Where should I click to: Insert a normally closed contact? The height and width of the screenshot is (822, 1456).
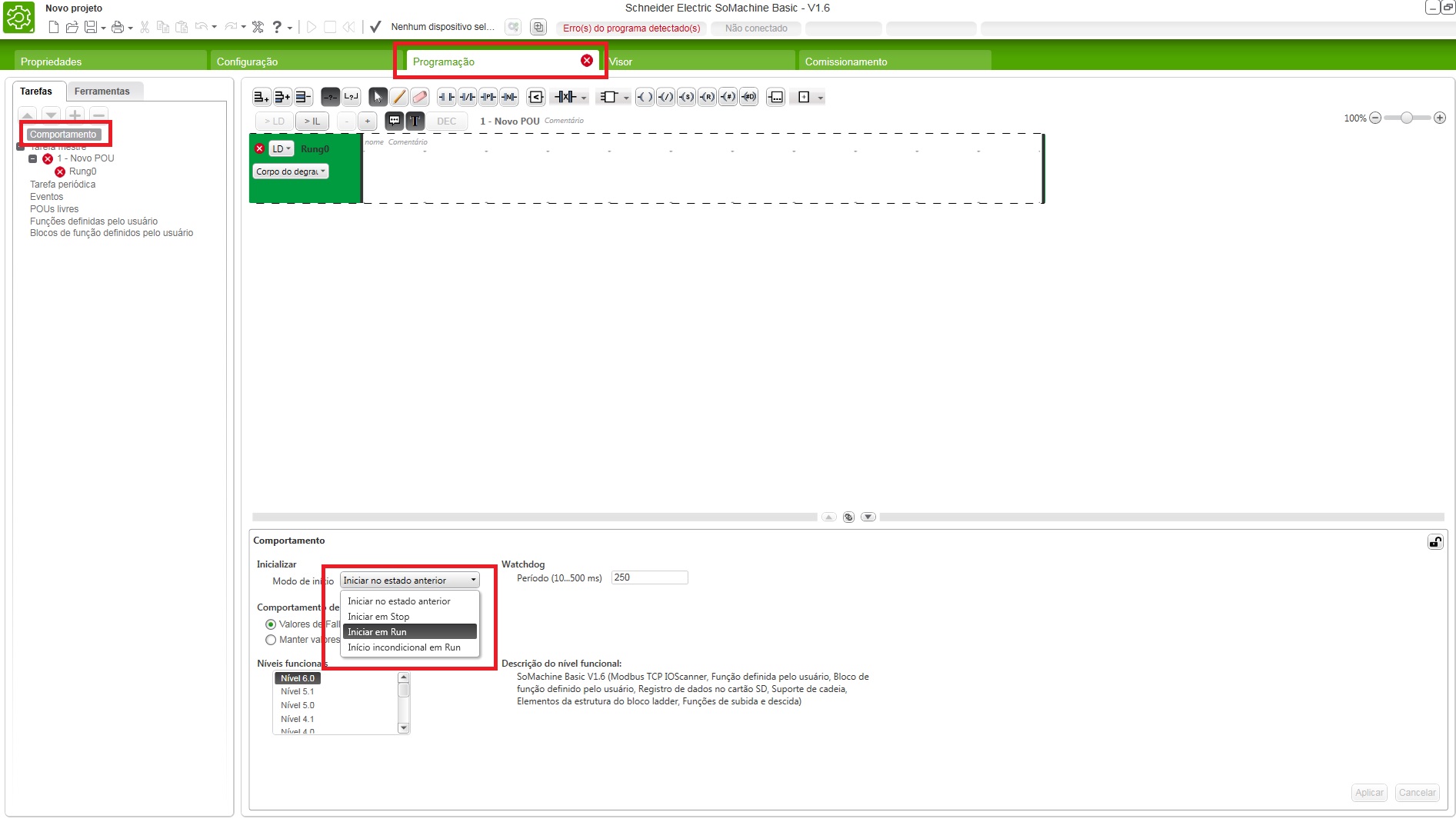click(x=467, y=97)
